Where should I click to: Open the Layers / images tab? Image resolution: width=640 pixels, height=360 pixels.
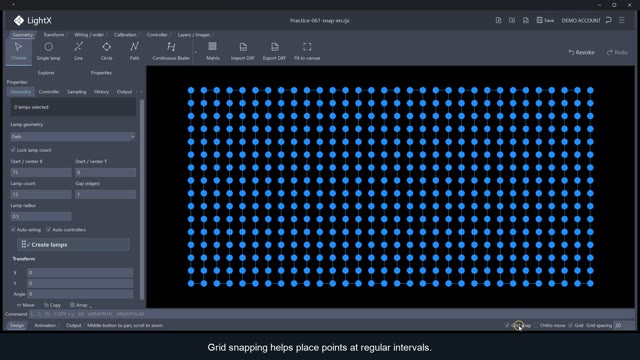point(193,35)
